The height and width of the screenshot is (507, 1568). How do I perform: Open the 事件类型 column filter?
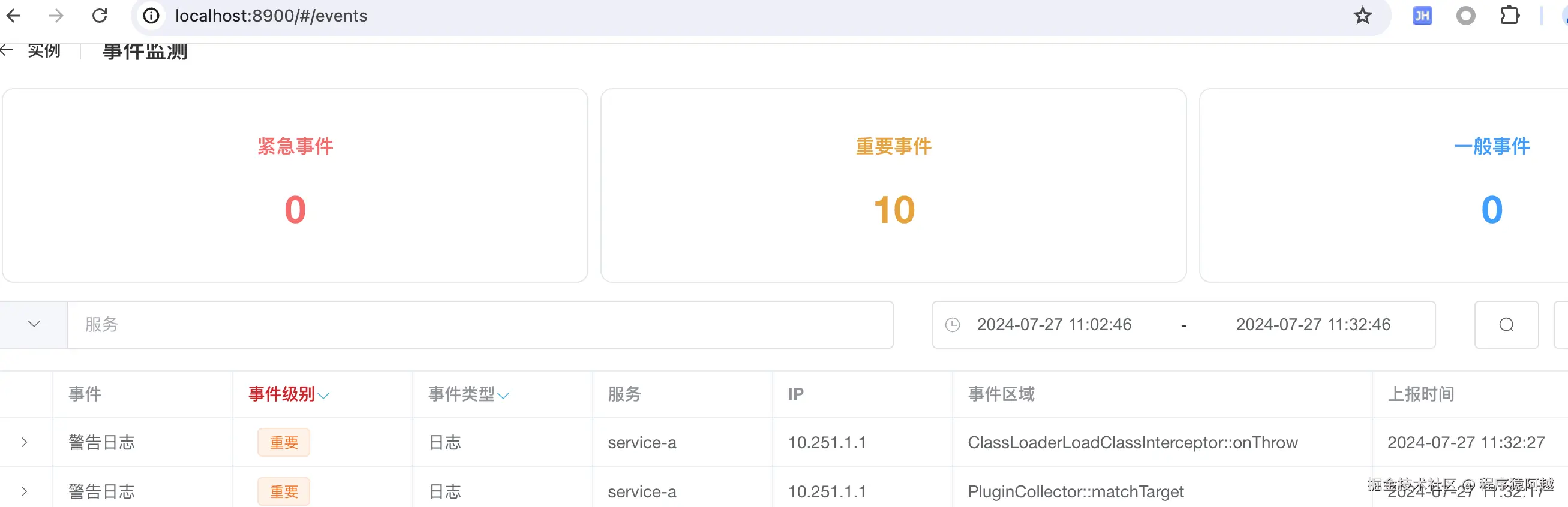point(503,395)
